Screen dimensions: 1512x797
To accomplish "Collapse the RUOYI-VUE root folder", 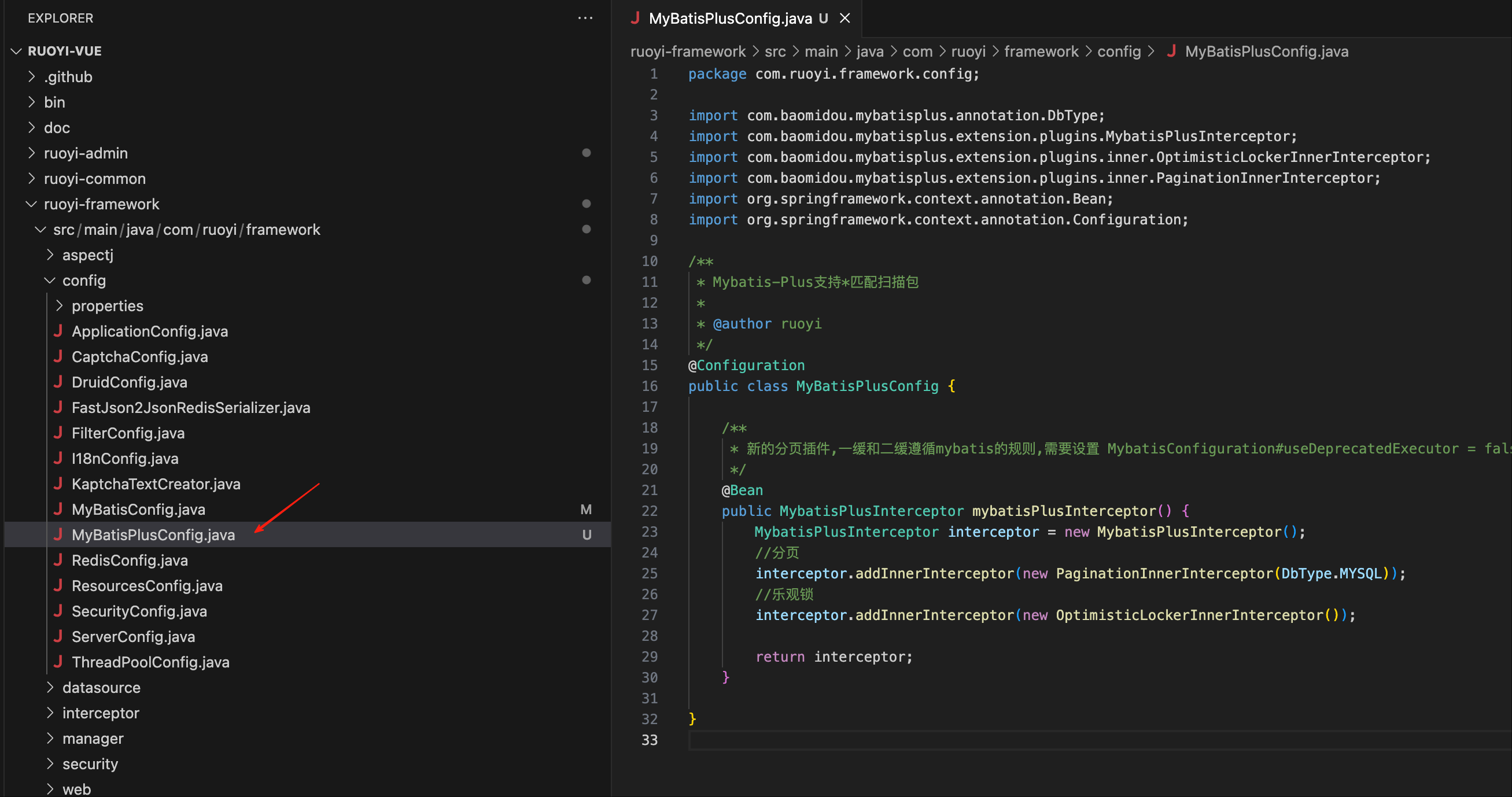I will pyautogui.click(x=16, y=51).
